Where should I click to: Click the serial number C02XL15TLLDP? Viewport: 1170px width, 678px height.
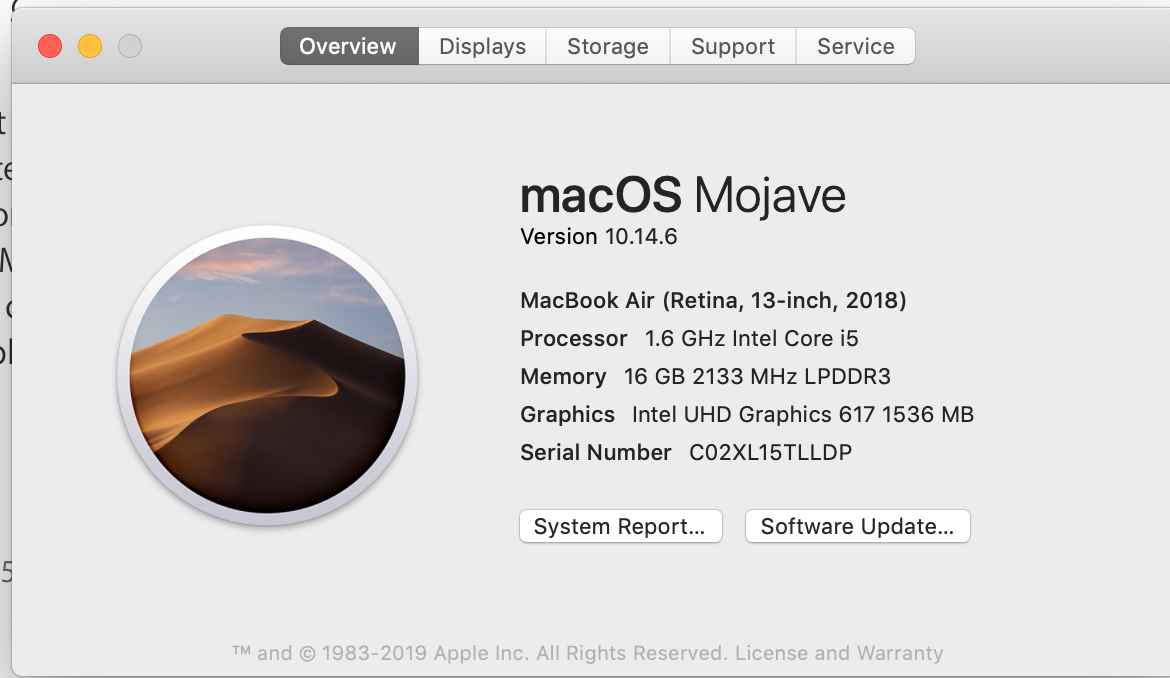click(x=770, y=453)
